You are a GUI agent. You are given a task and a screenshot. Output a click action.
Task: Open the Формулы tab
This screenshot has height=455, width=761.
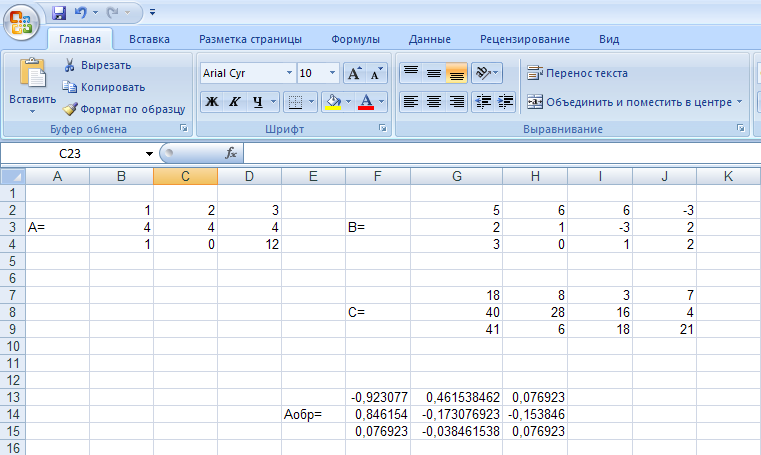[355, 39]
